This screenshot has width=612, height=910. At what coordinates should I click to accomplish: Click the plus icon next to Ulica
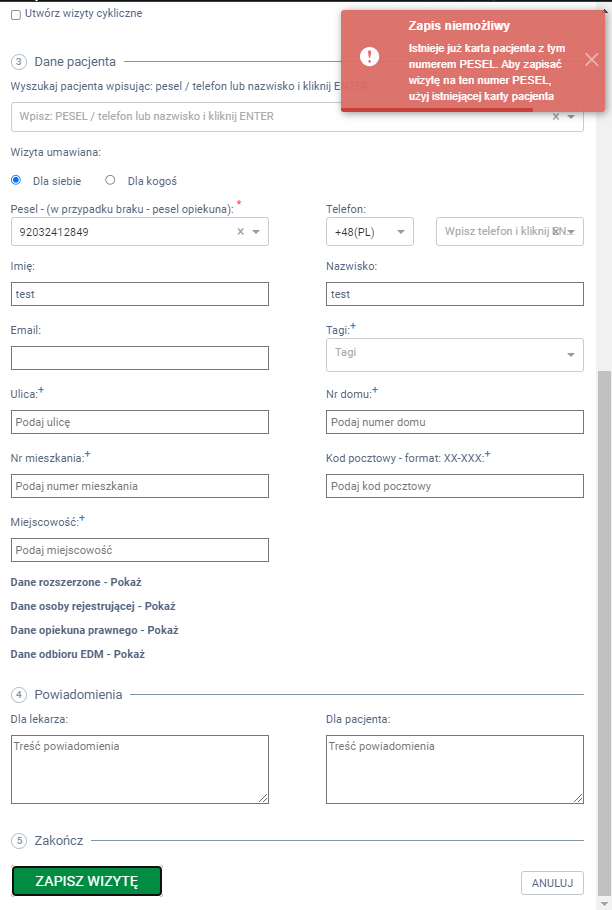(41, 389)
